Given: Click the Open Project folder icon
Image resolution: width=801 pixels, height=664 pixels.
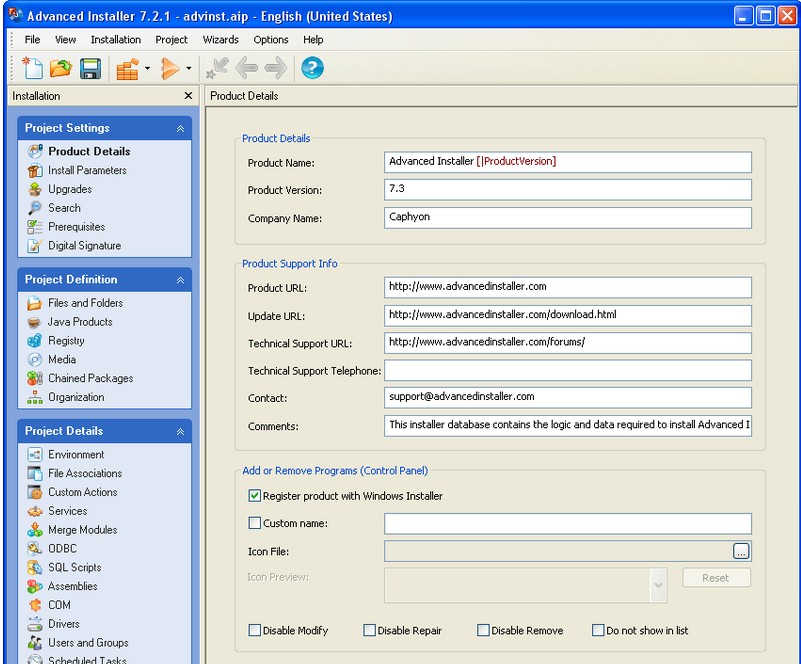Looking at the screenshot, I should [61, 68].
